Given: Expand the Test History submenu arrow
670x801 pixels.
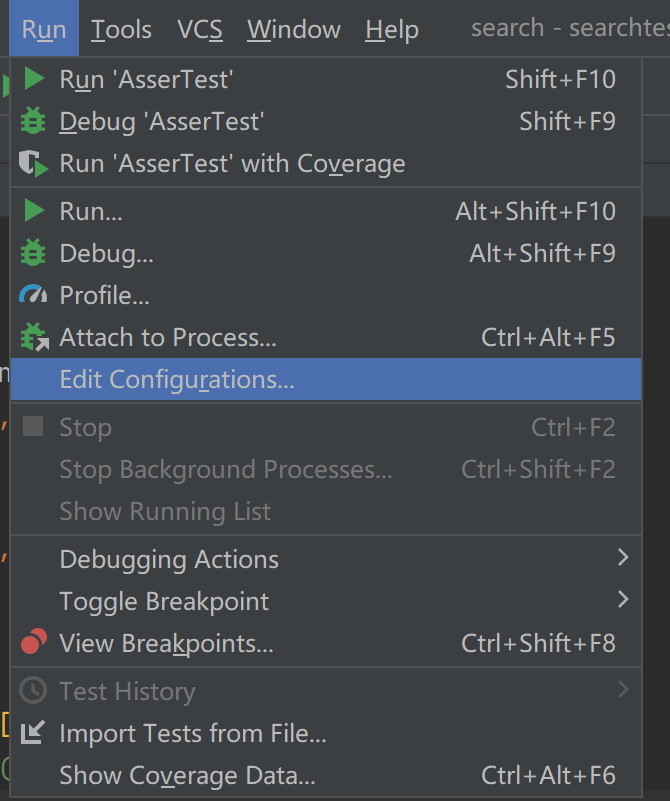Looking at the screenshot, I should [623, 689].
